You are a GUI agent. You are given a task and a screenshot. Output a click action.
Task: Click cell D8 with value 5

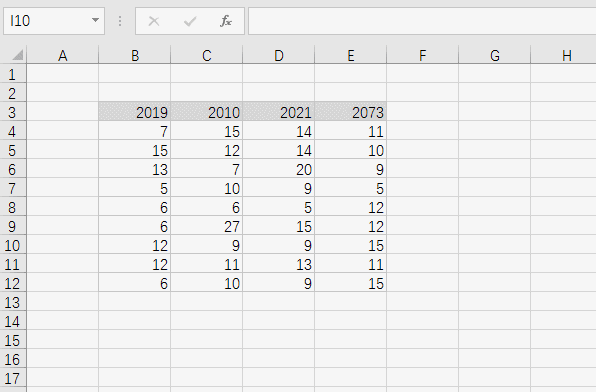click(279, 207)
